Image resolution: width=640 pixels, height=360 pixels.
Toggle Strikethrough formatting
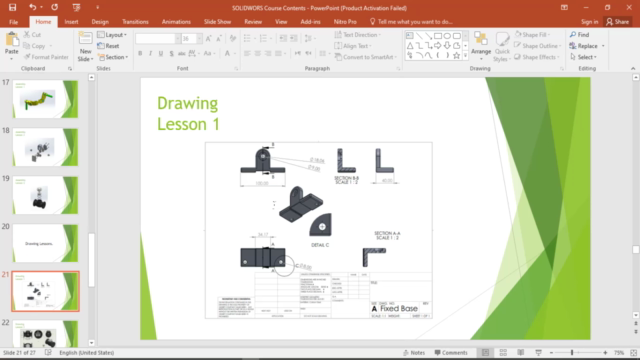tap(182, 53)
